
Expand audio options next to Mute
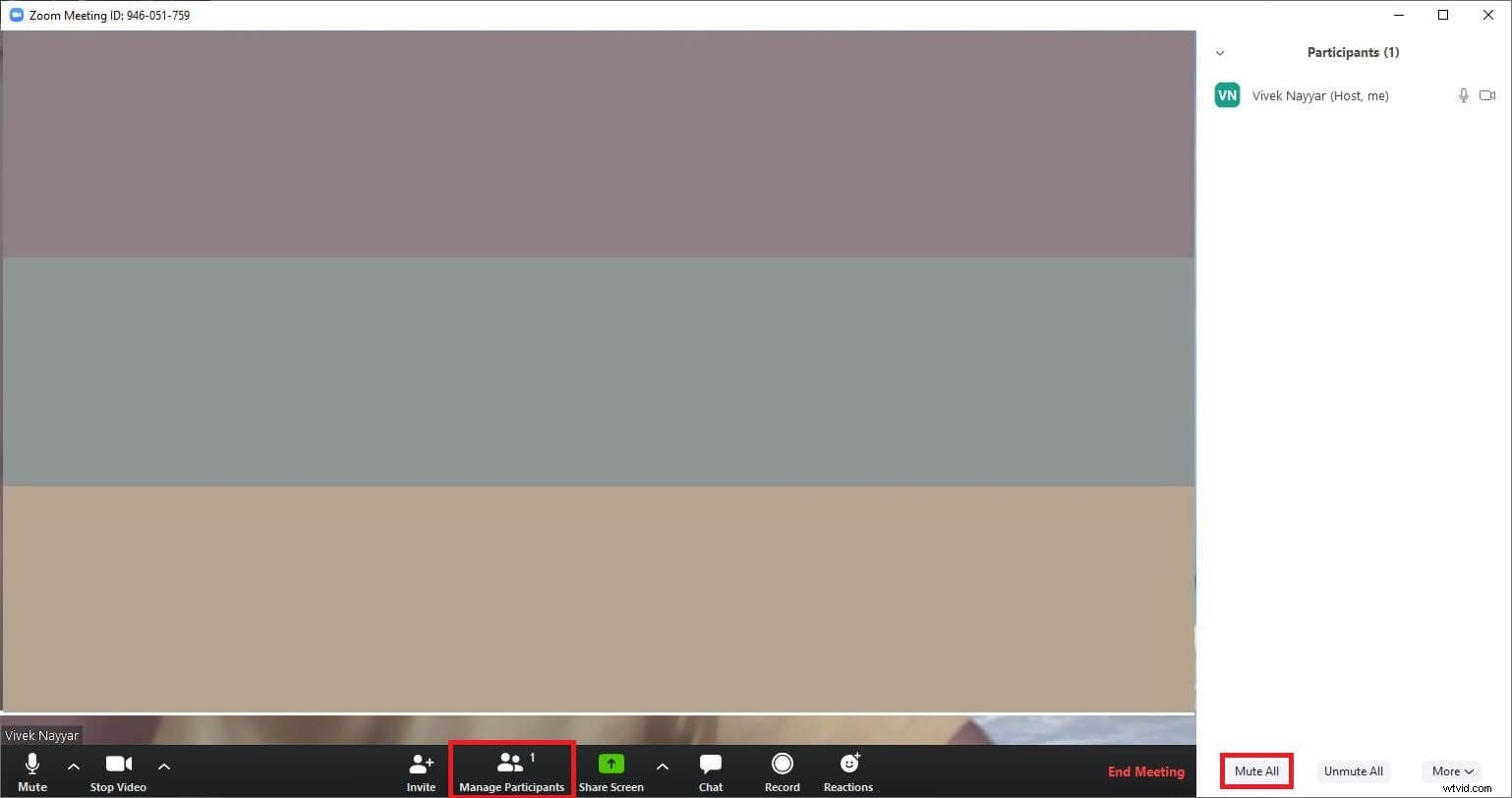coord(74,767)
